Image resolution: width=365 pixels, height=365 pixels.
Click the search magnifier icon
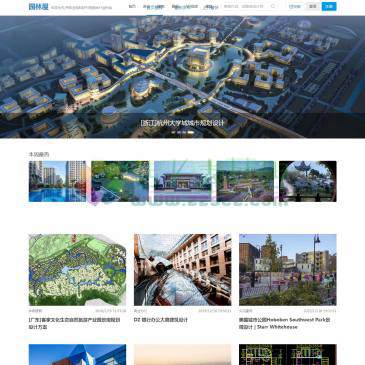pyautogui.click(x=273, y=6)
